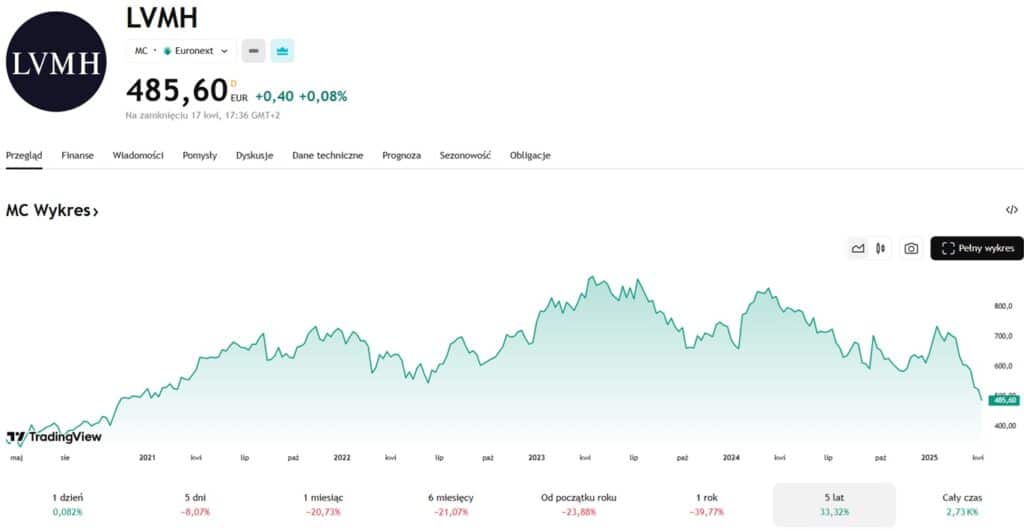Switch chart to candlestick style

881,248
